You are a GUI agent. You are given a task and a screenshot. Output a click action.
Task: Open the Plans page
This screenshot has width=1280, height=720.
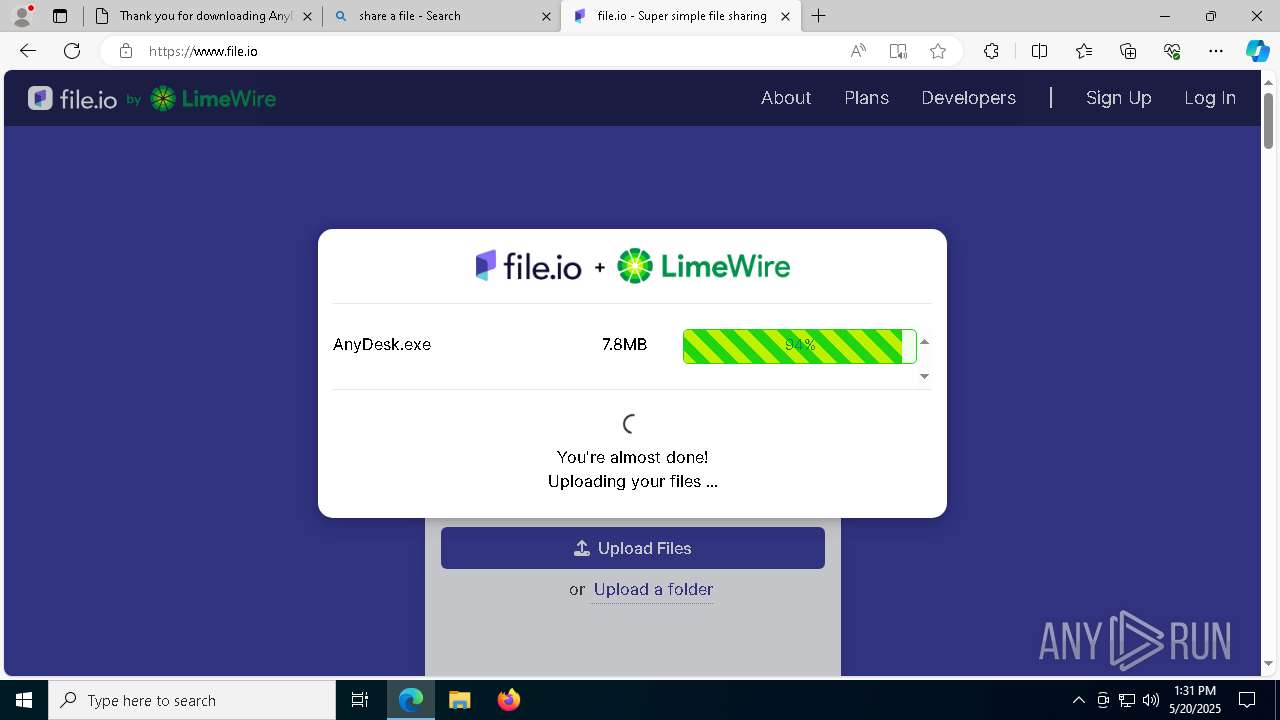pyautogui.click(x=866, y=98)
